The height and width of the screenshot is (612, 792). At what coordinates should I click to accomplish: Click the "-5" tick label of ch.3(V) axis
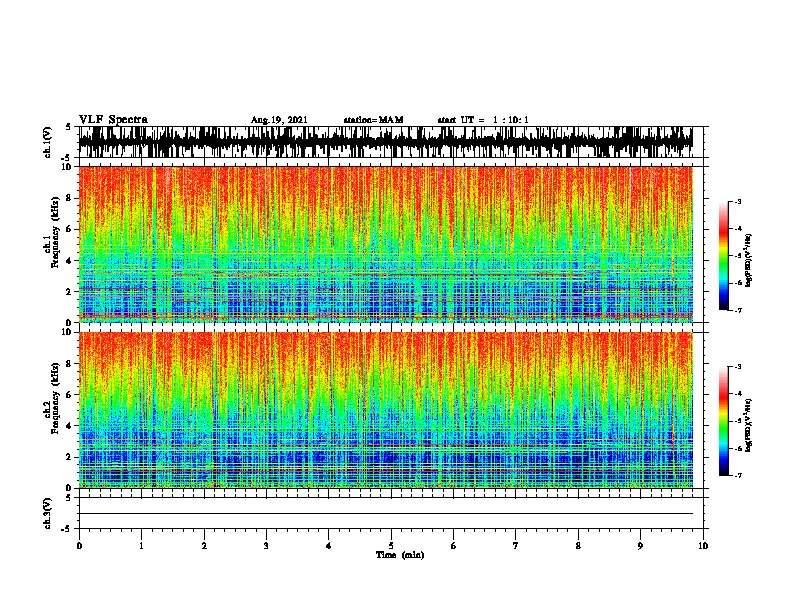coord(67,529)
